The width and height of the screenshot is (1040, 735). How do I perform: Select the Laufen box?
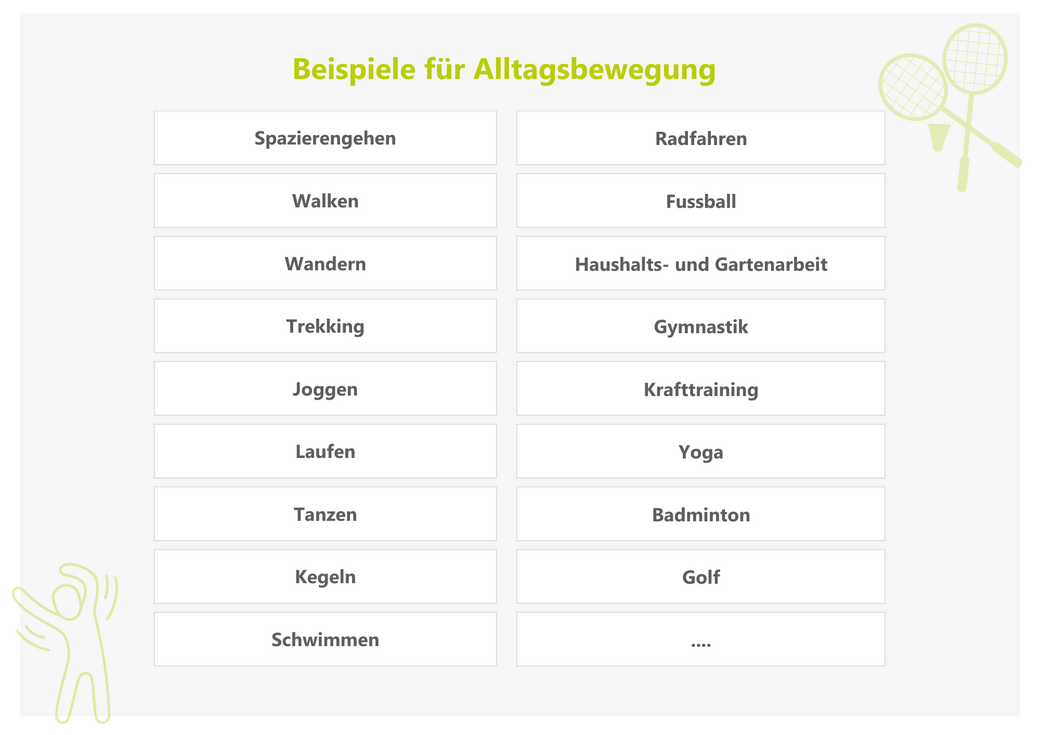[x=325, y=451]
